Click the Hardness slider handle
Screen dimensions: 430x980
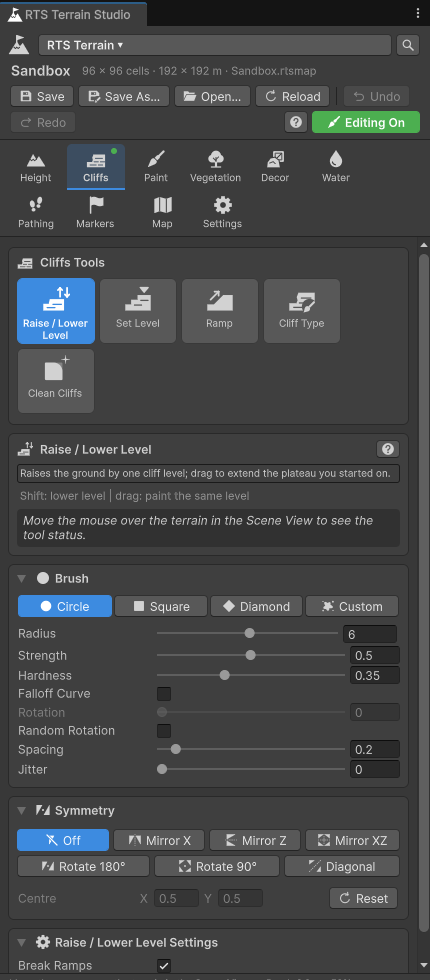pos(224,675)
